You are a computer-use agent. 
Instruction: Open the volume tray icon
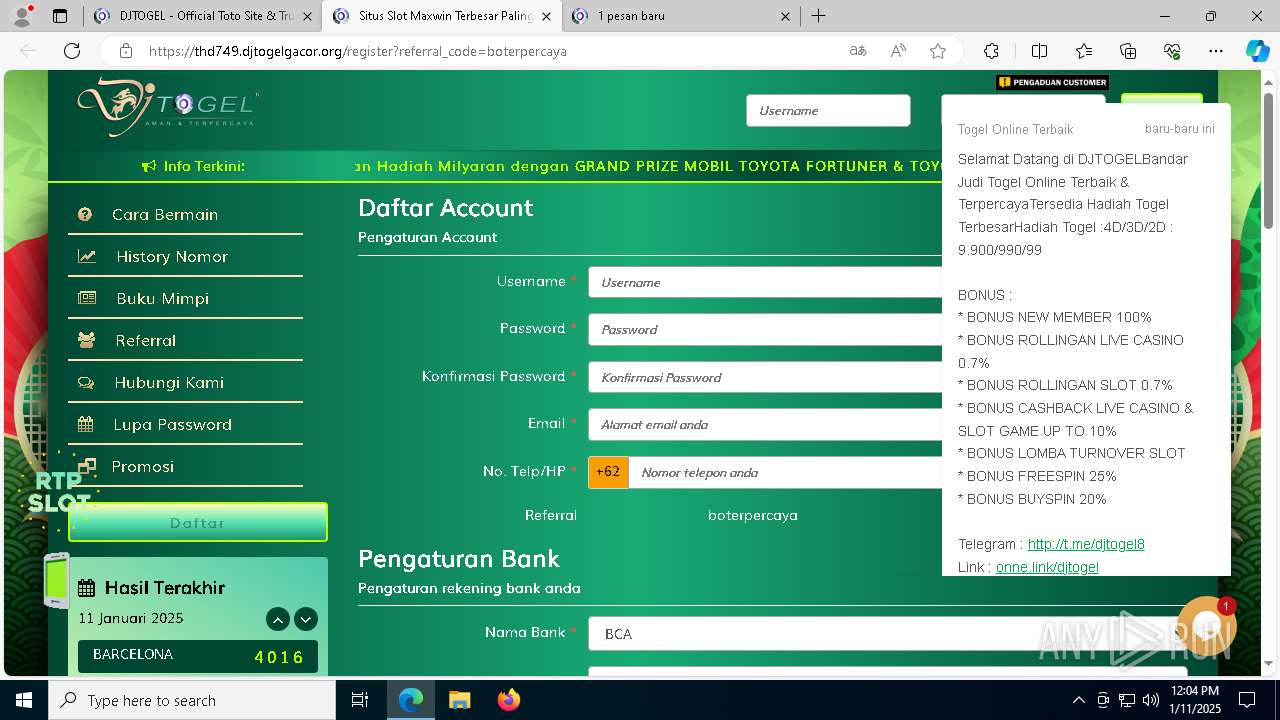pyautogui.click(x=1151, y=700)
